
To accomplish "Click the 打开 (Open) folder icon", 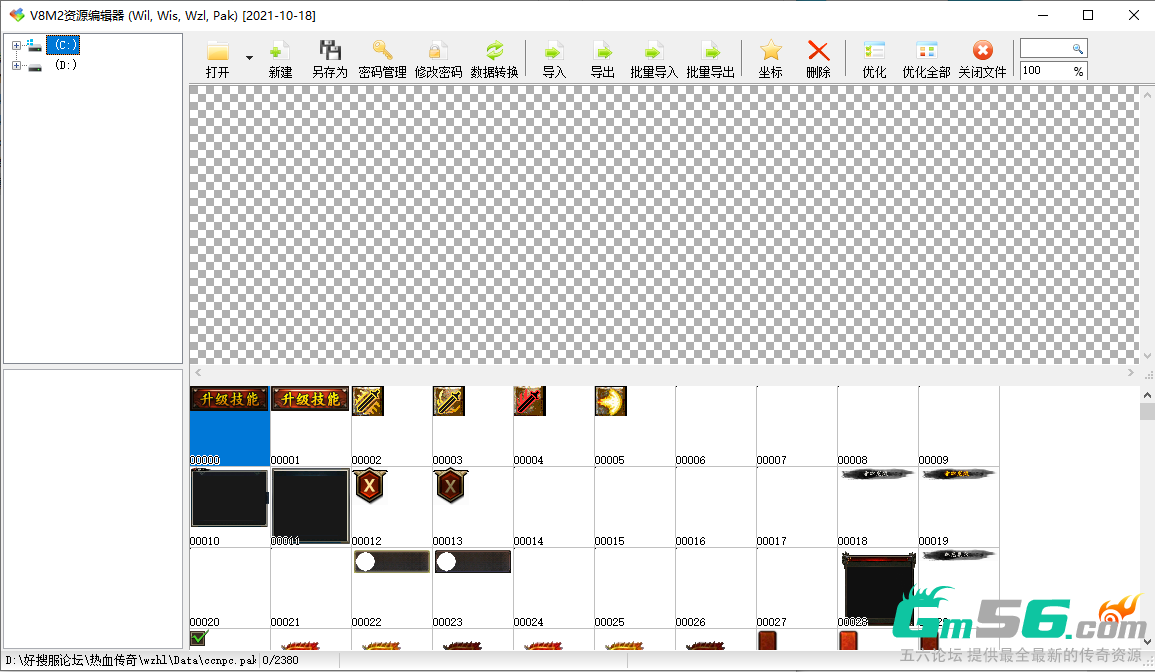I will 218,51.
